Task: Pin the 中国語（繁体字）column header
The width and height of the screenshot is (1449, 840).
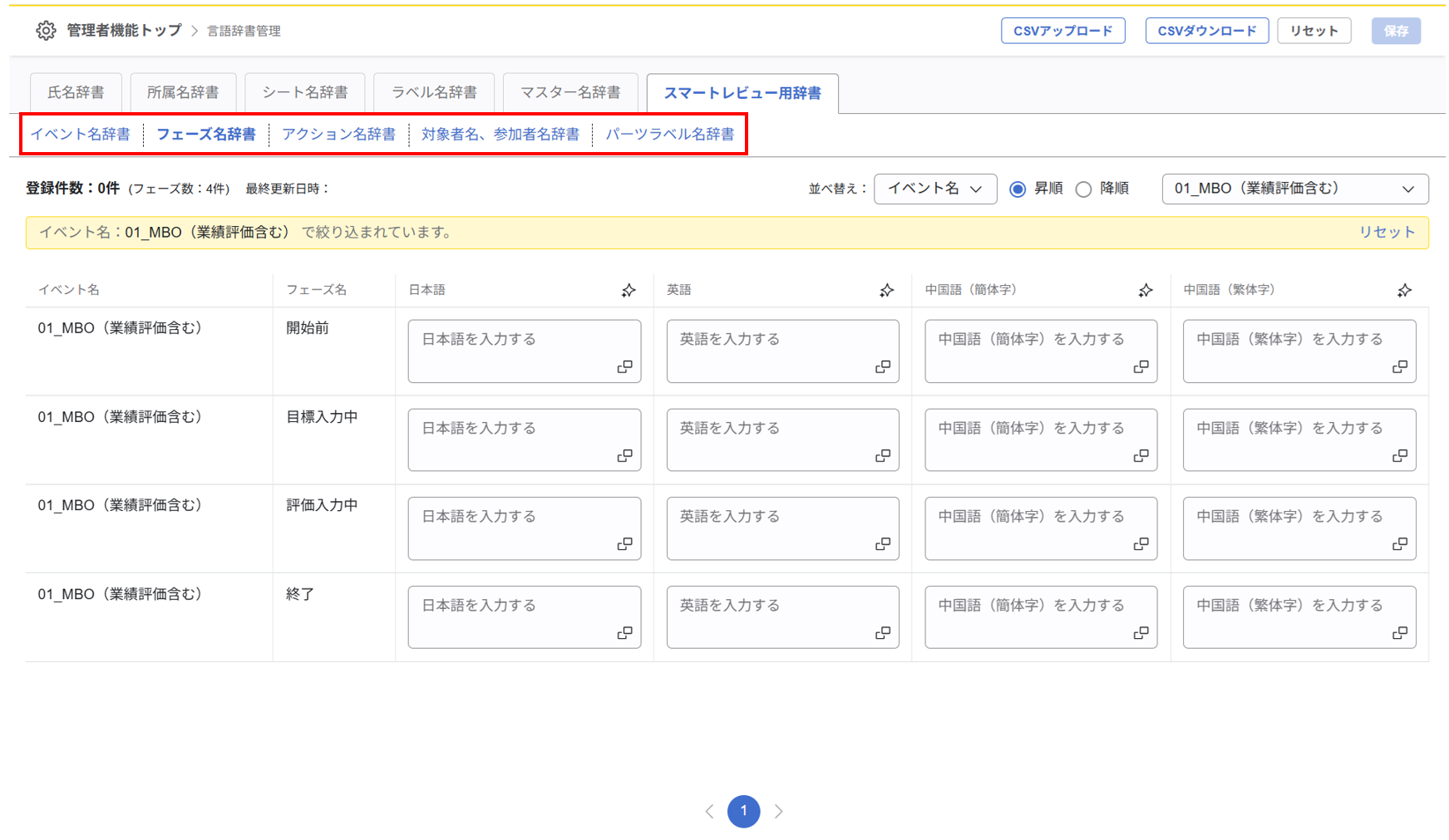Action: [x=1405, y=290]
